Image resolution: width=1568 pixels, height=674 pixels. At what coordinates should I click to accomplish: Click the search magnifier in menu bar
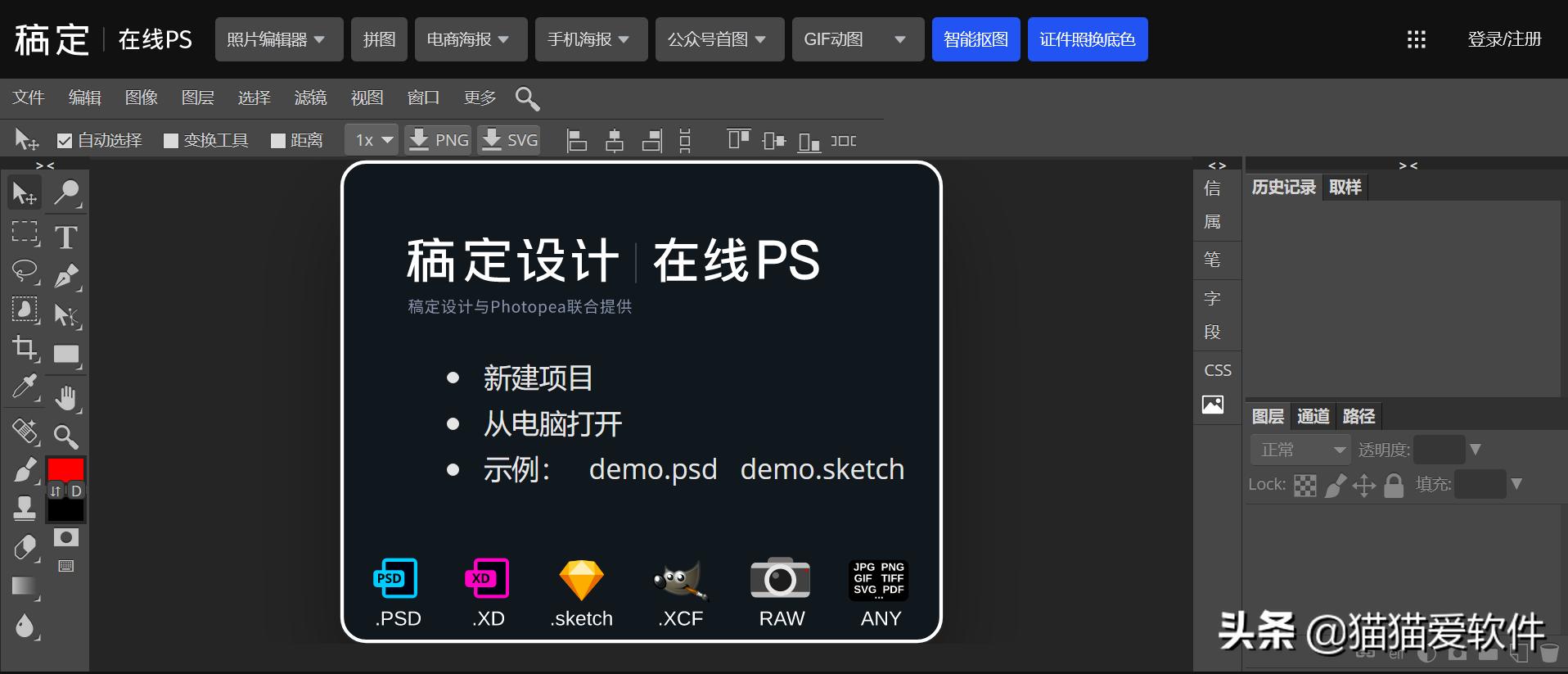coord(527,98)
